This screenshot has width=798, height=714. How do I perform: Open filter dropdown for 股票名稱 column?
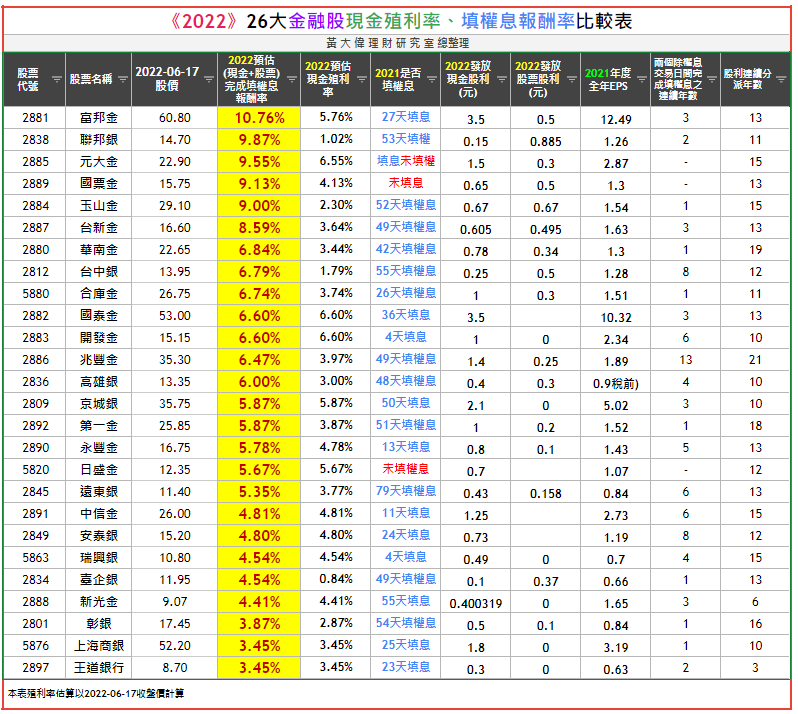click(x=123, y=79)
